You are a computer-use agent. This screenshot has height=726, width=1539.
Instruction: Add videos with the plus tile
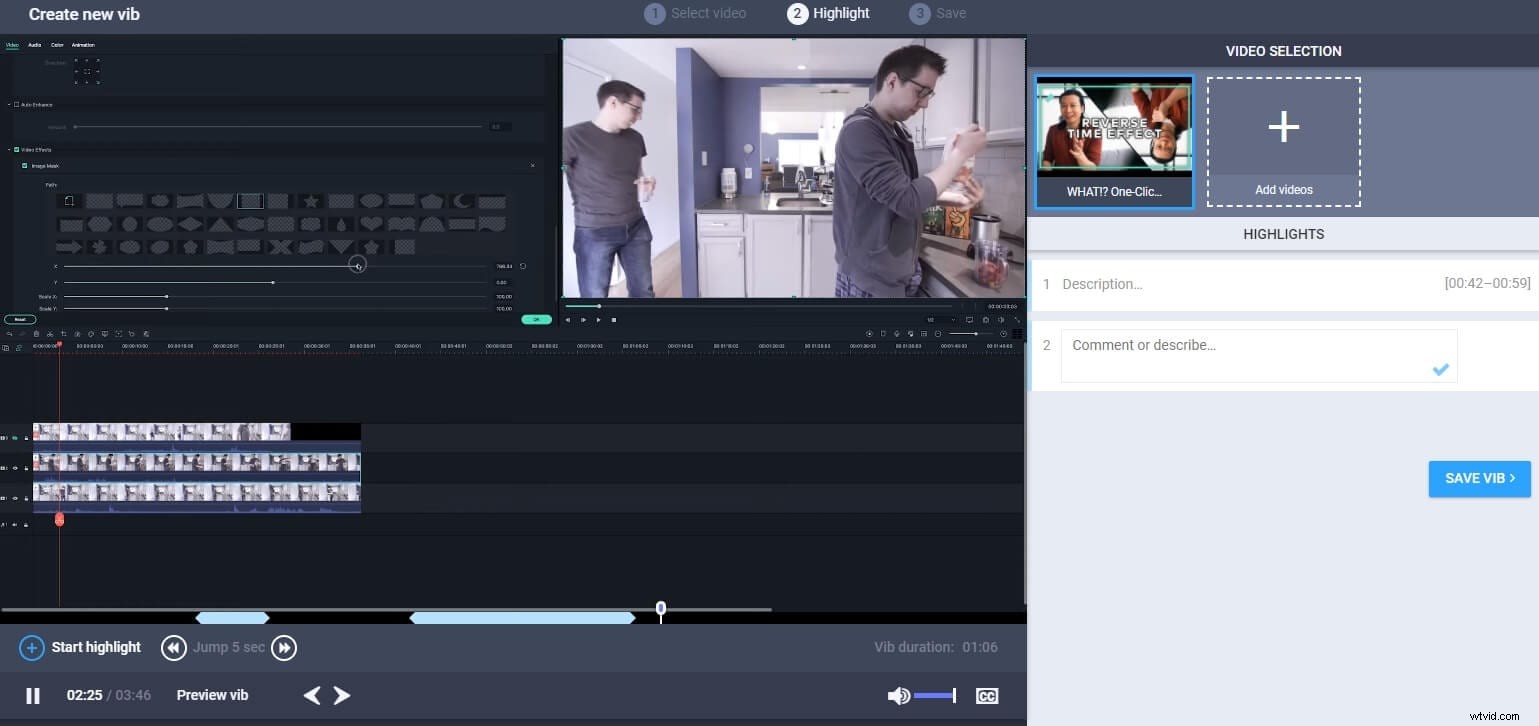1284,142
